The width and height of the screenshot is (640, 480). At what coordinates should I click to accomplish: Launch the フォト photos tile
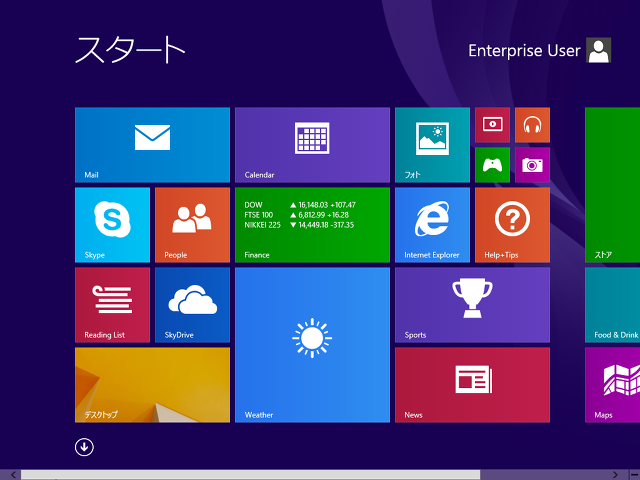point(432,145)
